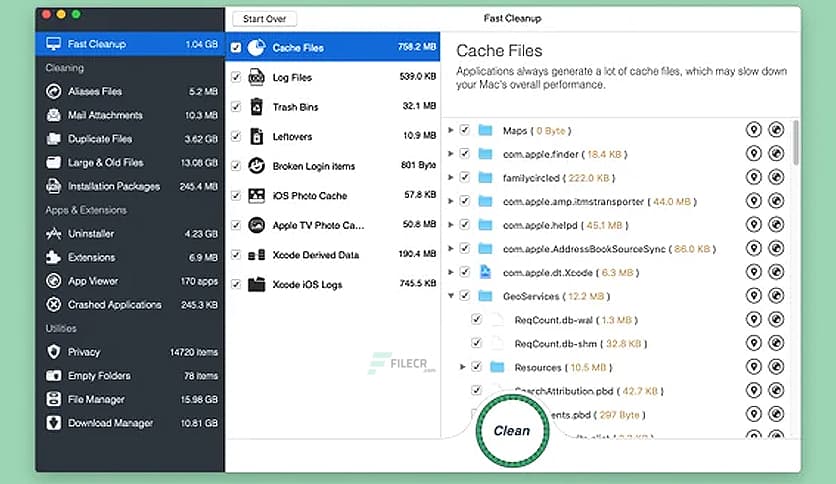Open App Viewer icon
The width and height of the screenshot is (836, 484).
coord(53,281)
